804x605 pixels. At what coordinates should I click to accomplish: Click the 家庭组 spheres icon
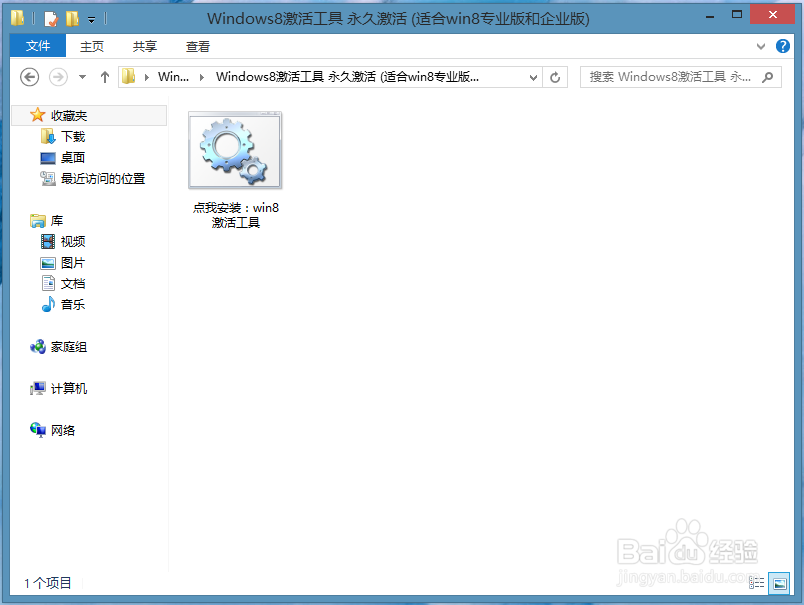click(37, 347)
